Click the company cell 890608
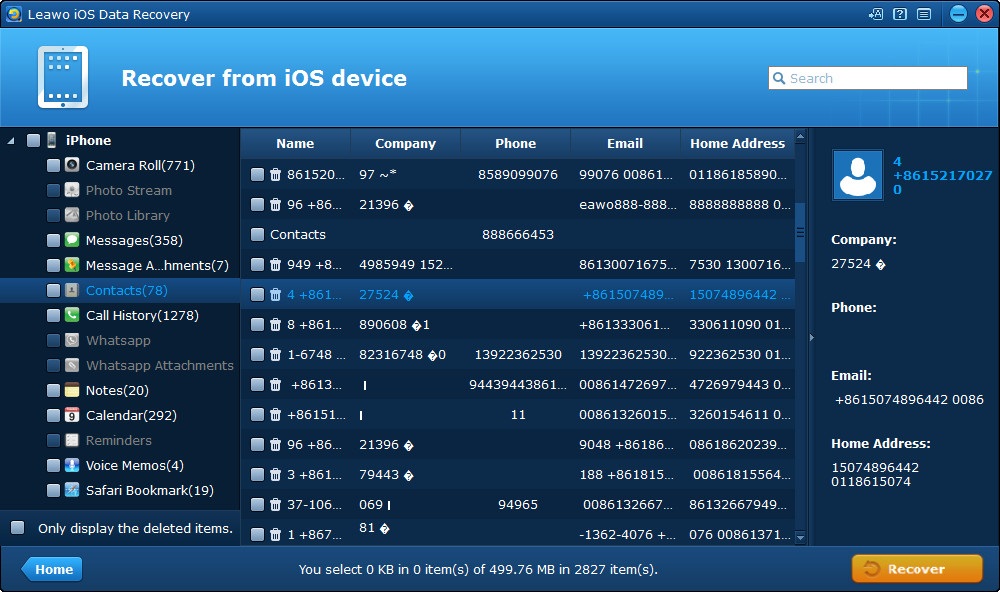The image size is (1000, 592). [394, 325]
